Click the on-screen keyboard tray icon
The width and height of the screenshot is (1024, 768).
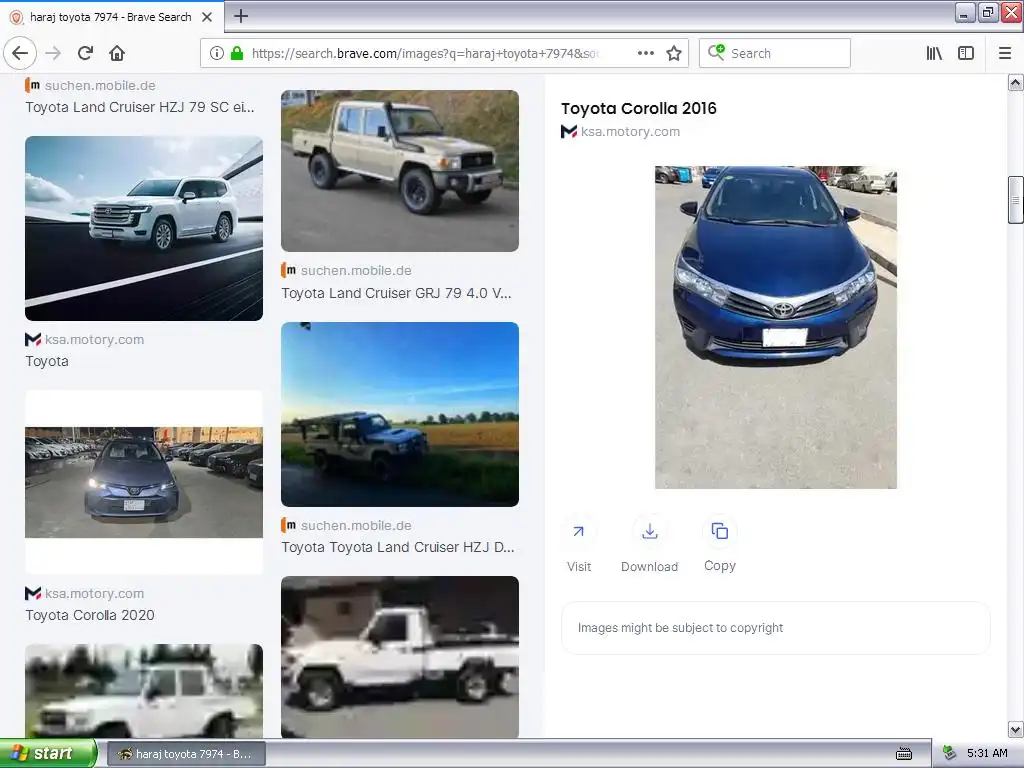[x=904, y=754]
